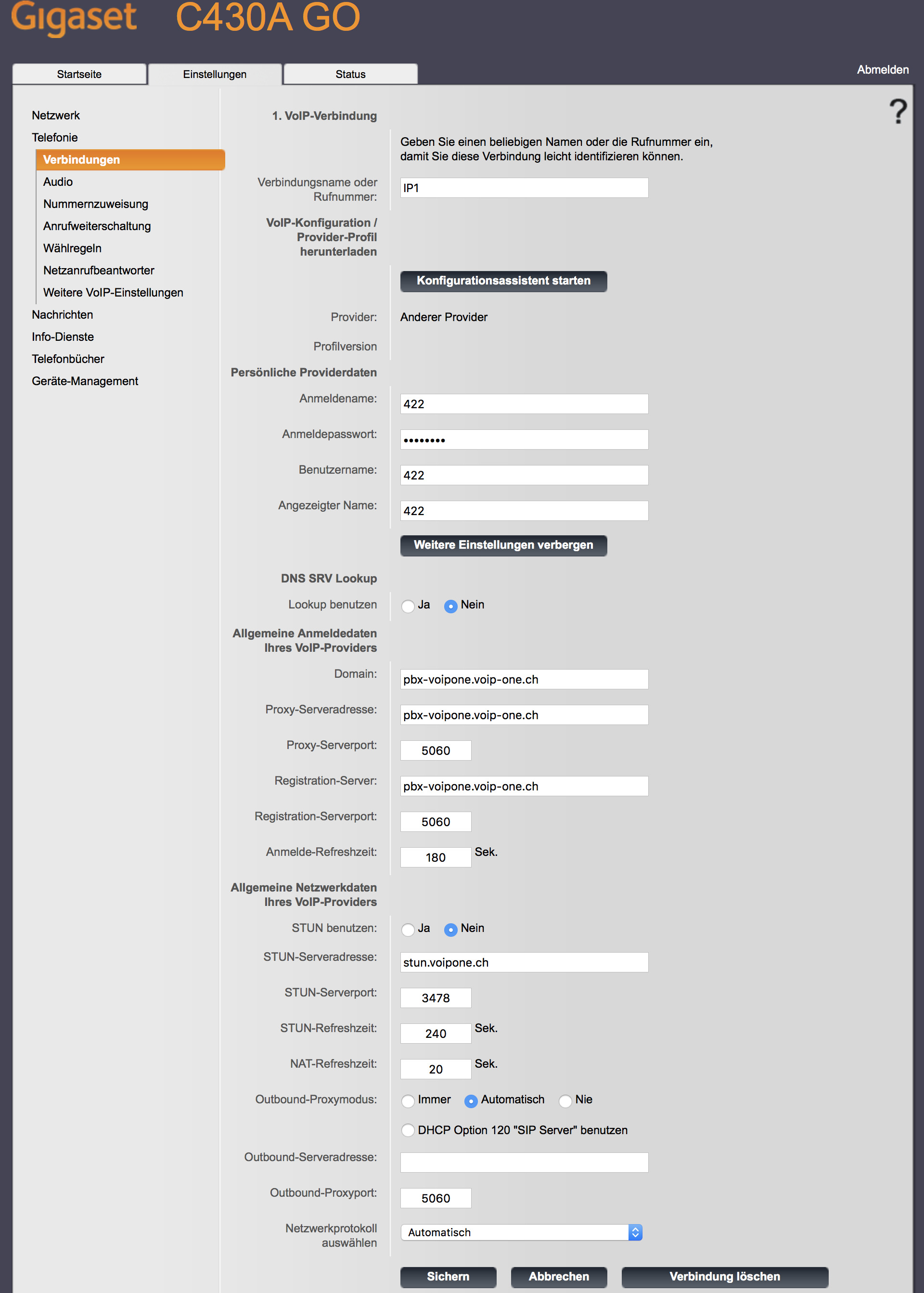This screenshot has width=924, height=1293.
Task: Focus the Proxy-Serverport field
Action: coord(436,750)
